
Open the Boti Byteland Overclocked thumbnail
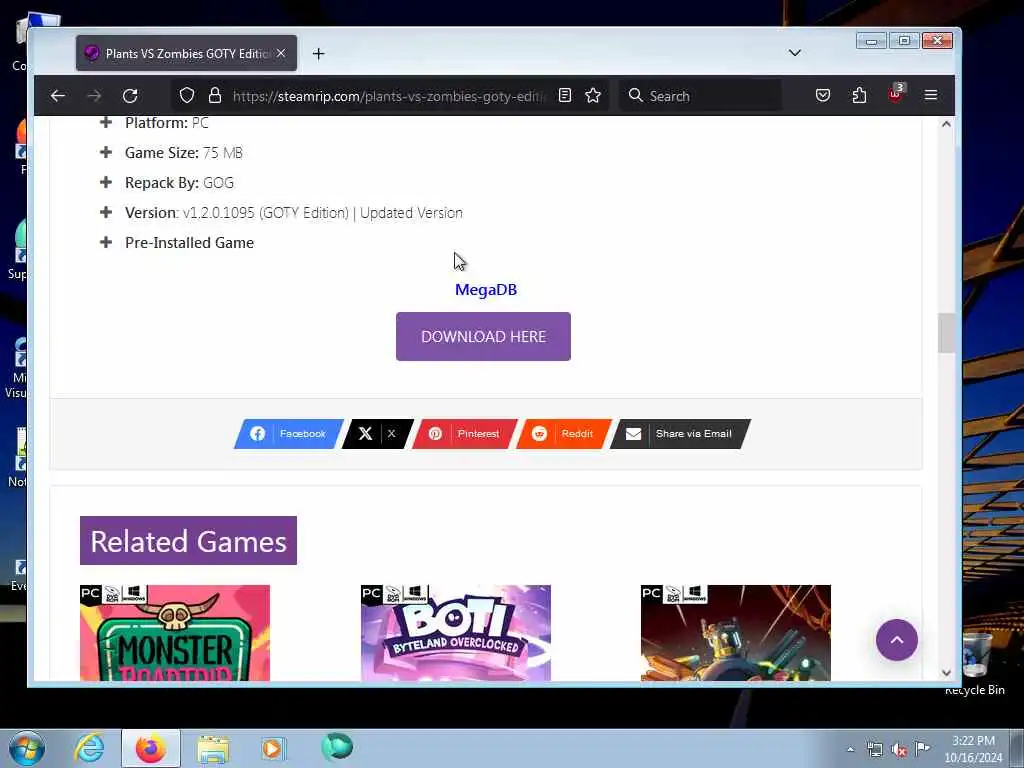pyautogui.click(x=455, y=633)
